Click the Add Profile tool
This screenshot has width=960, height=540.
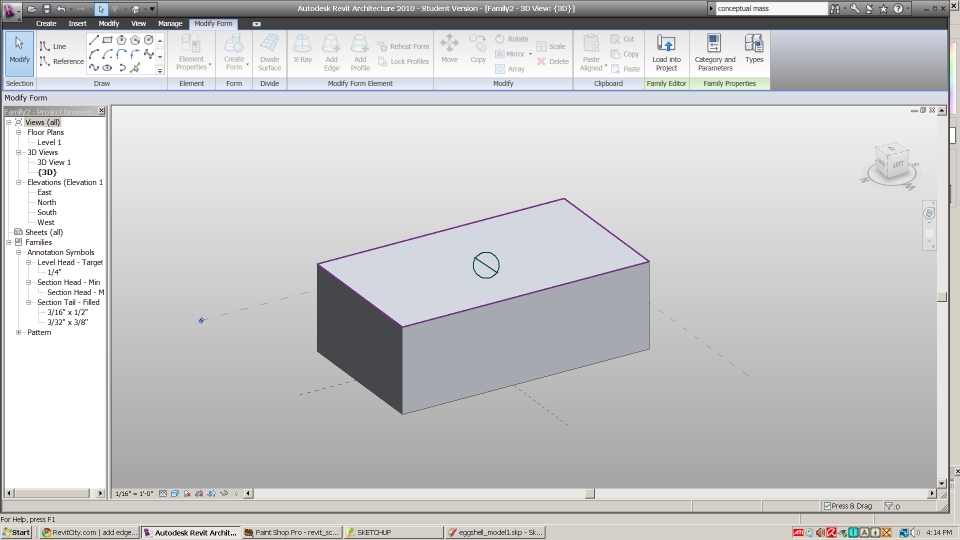[360, 51]
